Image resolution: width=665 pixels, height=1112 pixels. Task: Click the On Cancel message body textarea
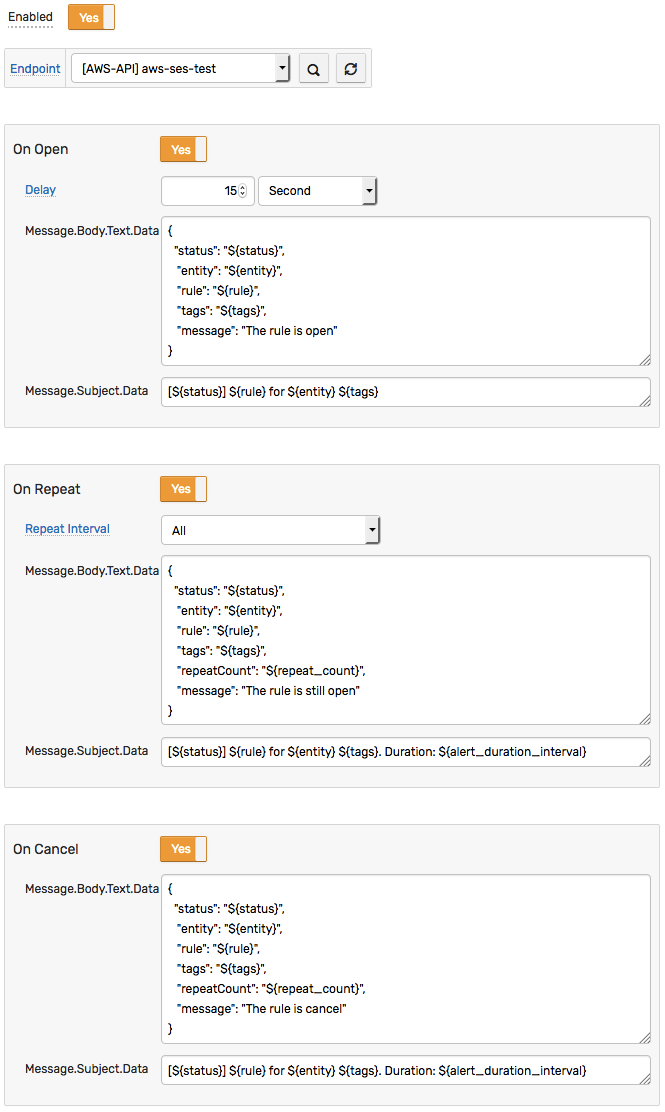(406, 959)
